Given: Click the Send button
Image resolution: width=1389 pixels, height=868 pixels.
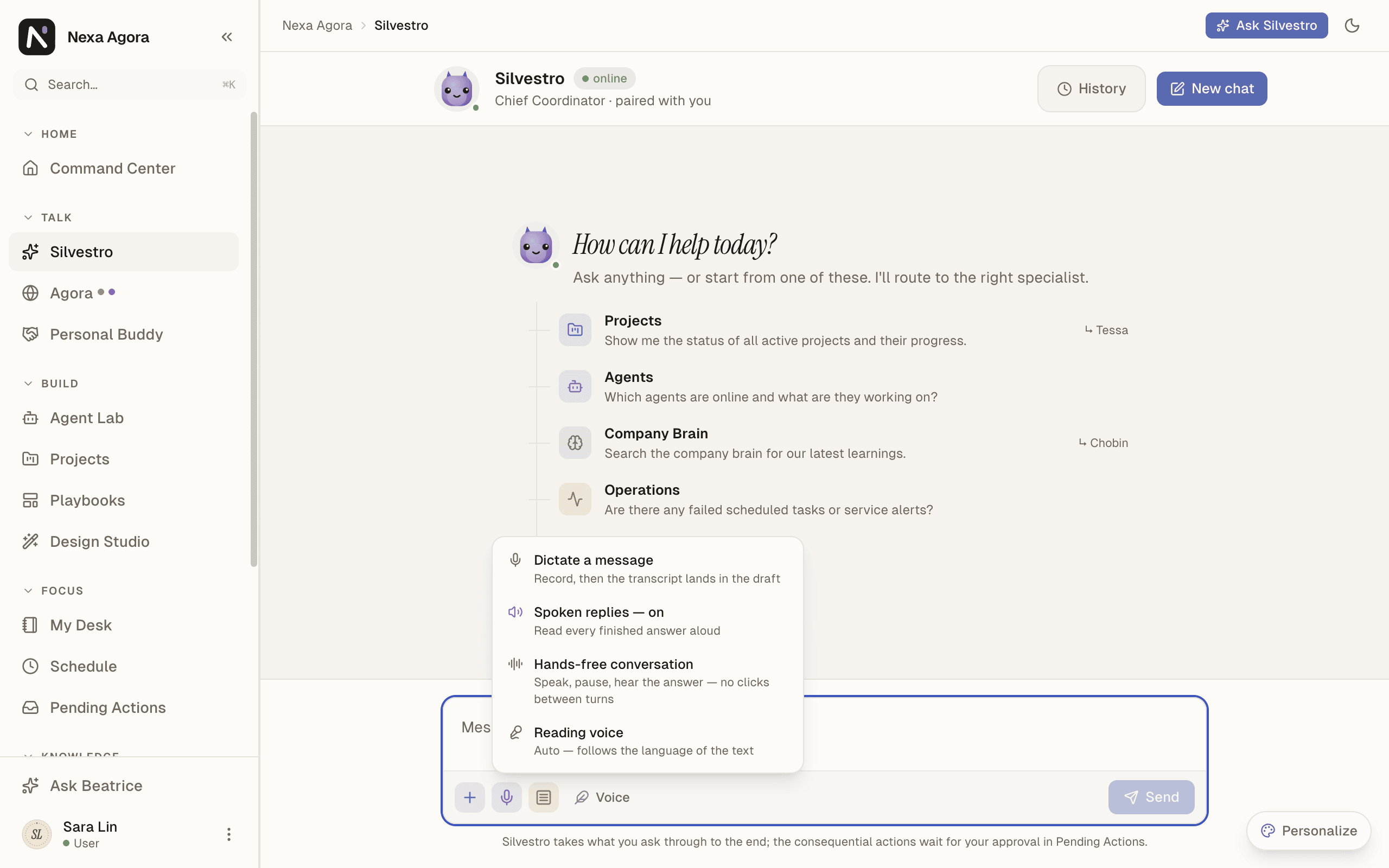Looking at the screenshot, I should (x=1151, y=797).
